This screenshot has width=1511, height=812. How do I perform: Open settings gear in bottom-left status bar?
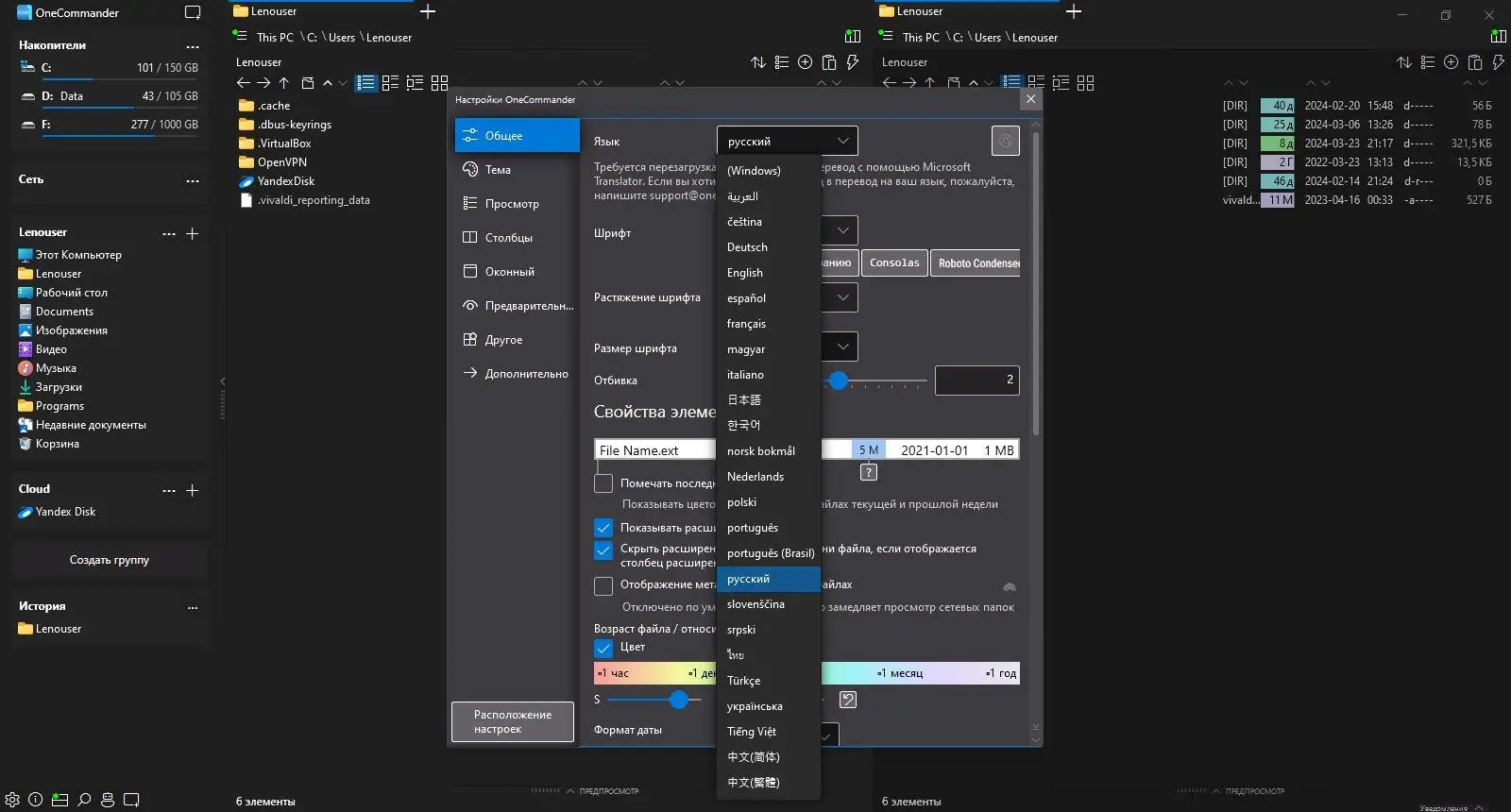coord(12,800)
